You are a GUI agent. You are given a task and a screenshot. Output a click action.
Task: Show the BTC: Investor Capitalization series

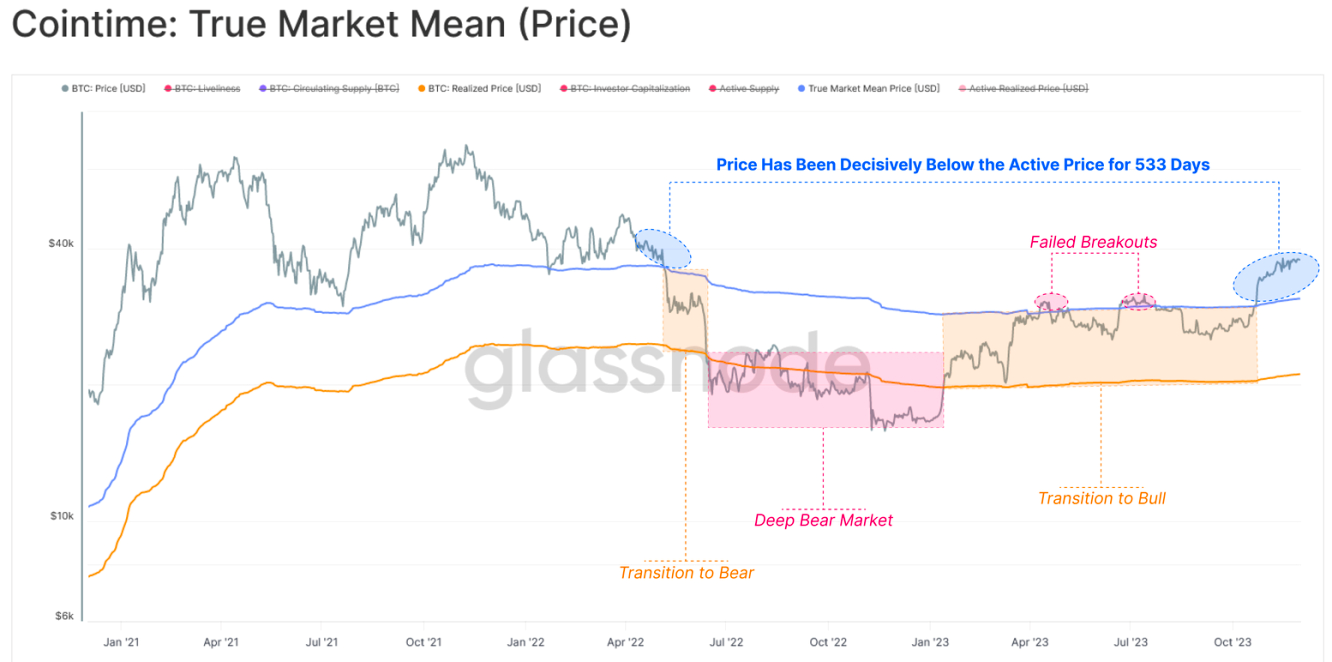(x=630, y=89)
